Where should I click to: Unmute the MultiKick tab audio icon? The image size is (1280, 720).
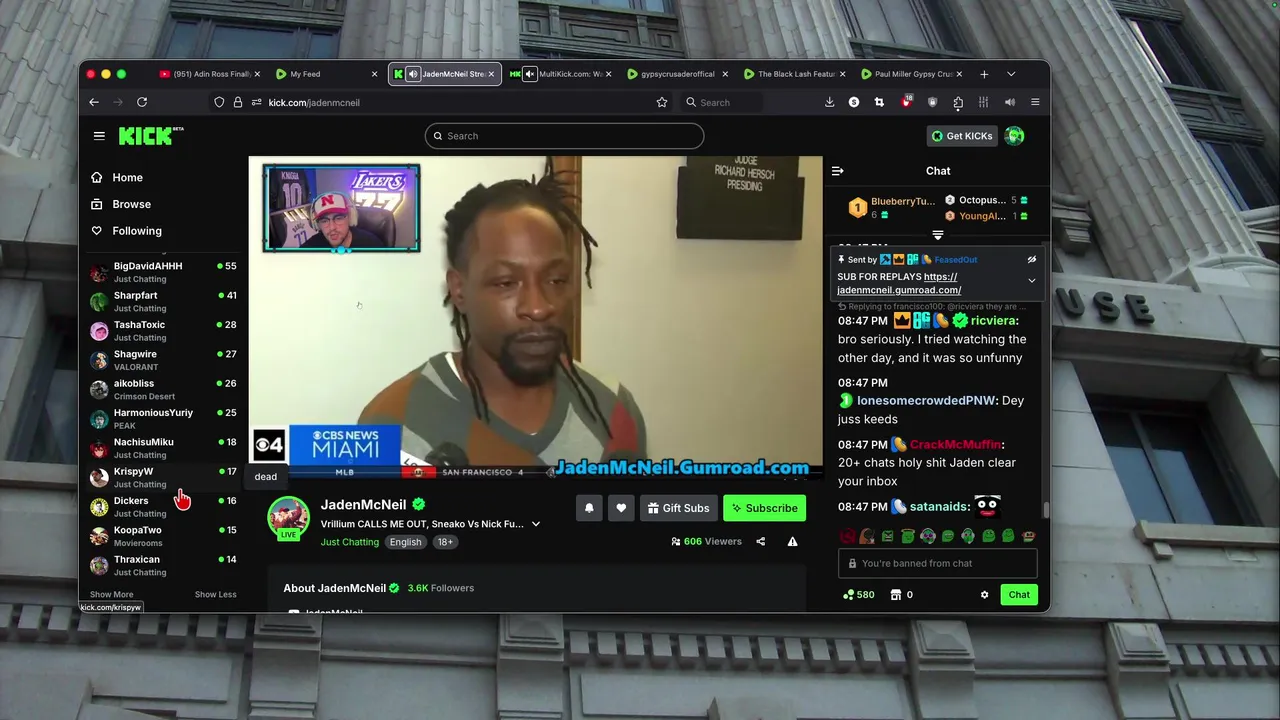[530, 74]
